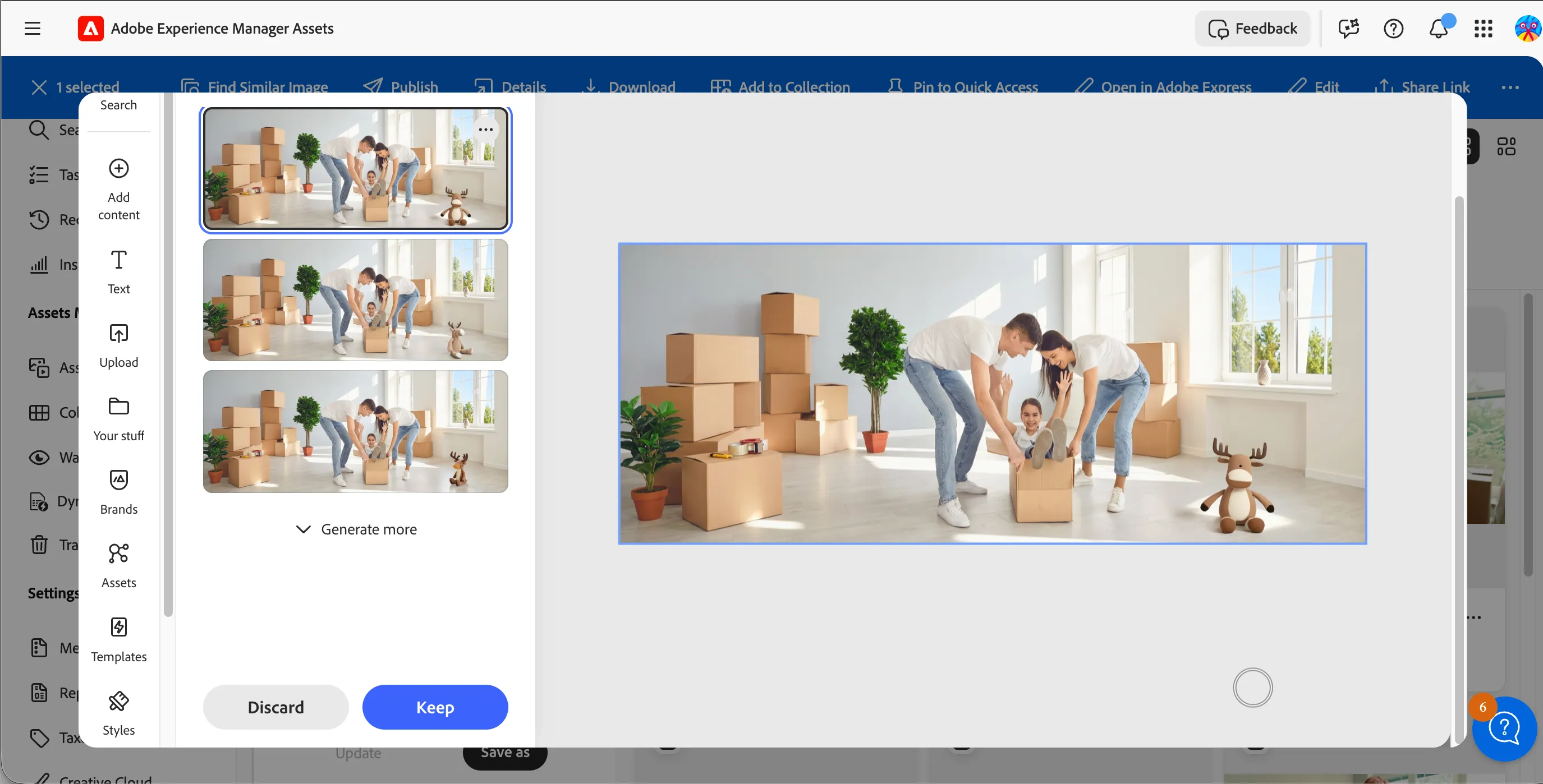Open the Brands panel
1543x784 pixels.
[118, 493]
